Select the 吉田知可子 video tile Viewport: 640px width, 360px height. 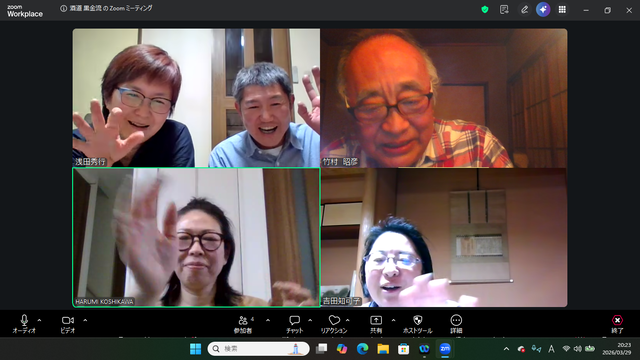coord(444,237)
